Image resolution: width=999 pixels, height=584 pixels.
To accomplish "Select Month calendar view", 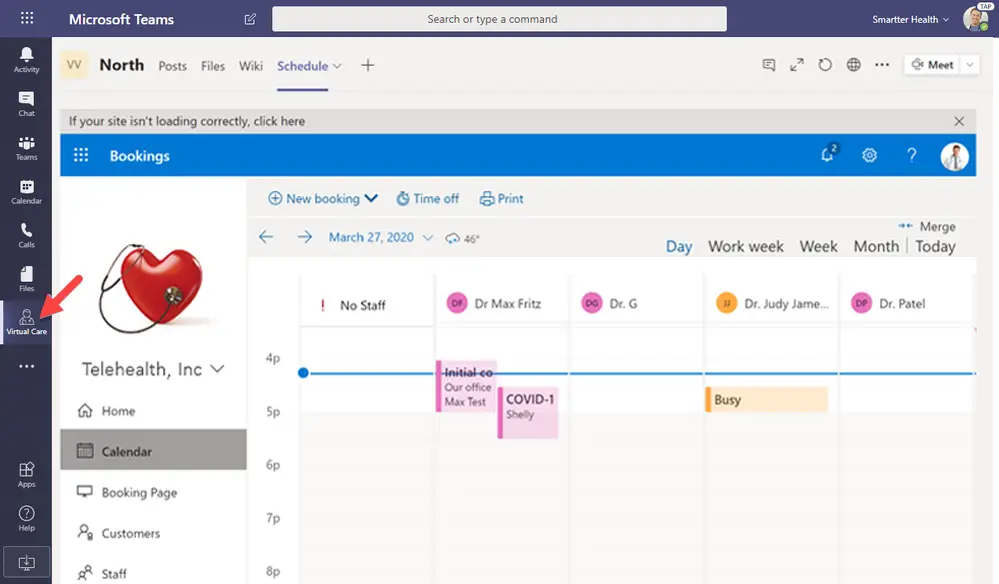I will click(877, 246).
